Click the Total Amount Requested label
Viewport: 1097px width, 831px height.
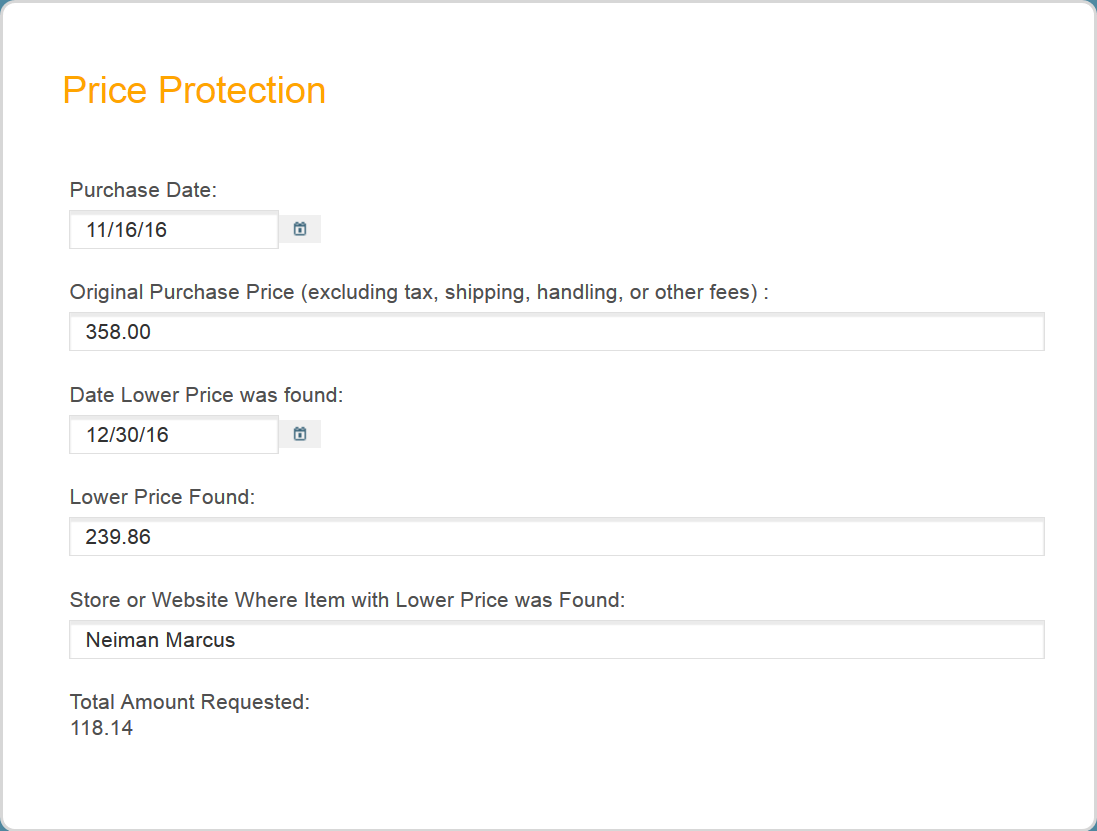pos(190,702)
